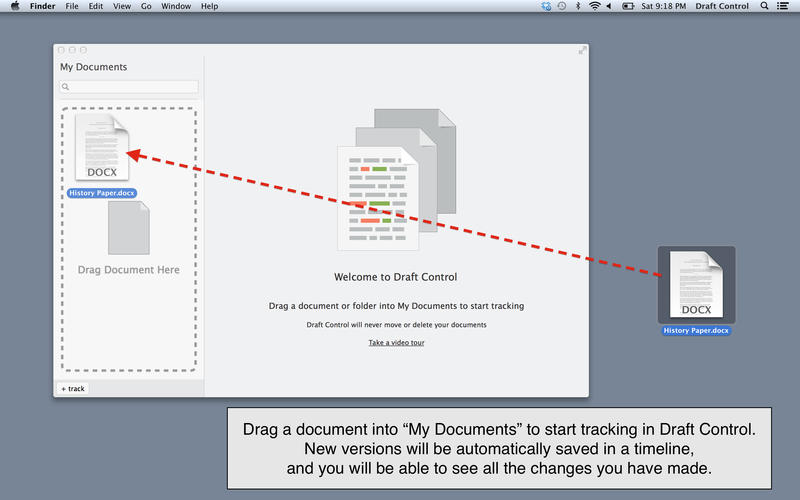Click the Bluetooth status icon

[577, 6]
